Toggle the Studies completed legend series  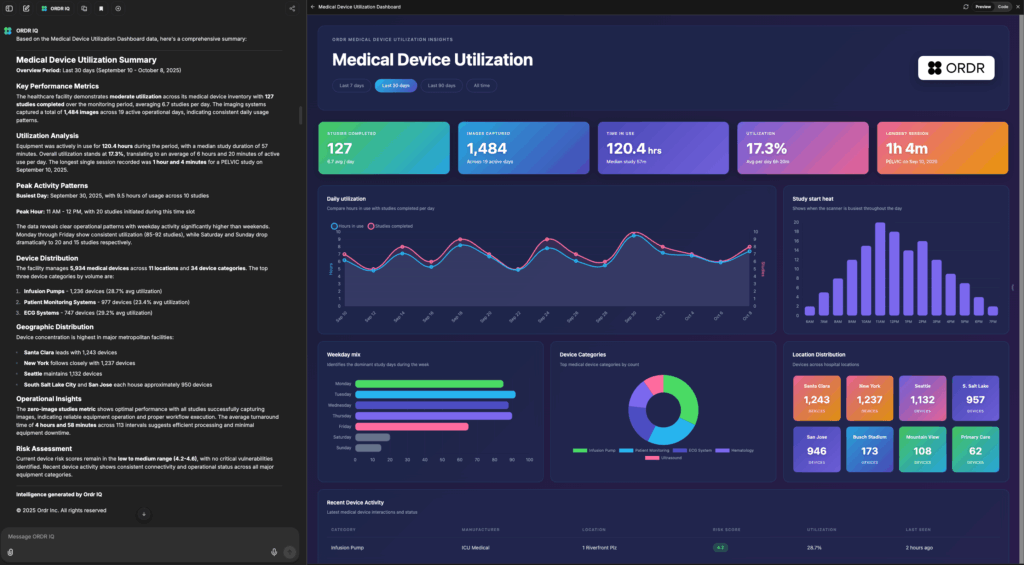[390, 227]
